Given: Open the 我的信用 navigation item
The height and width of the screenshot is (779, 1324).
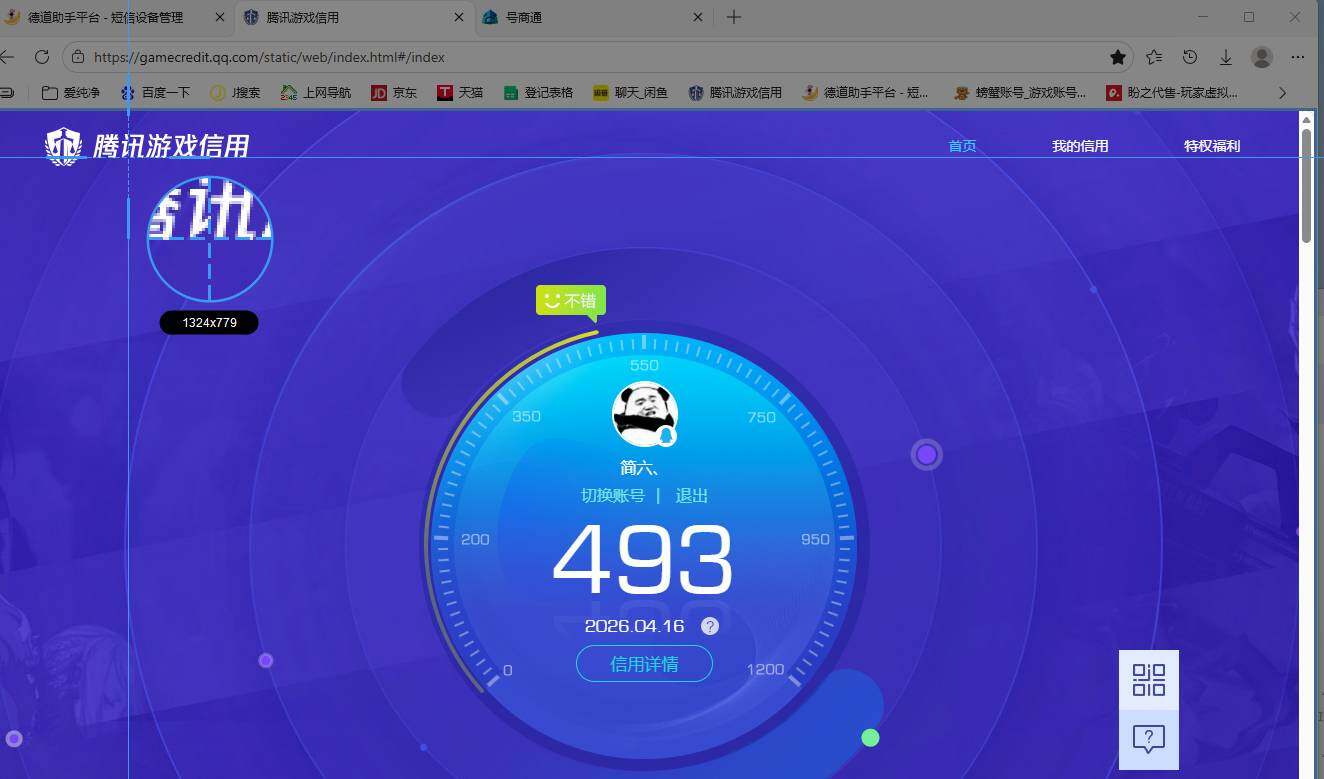Looking at the screenshot, I should coord(1080,146).
